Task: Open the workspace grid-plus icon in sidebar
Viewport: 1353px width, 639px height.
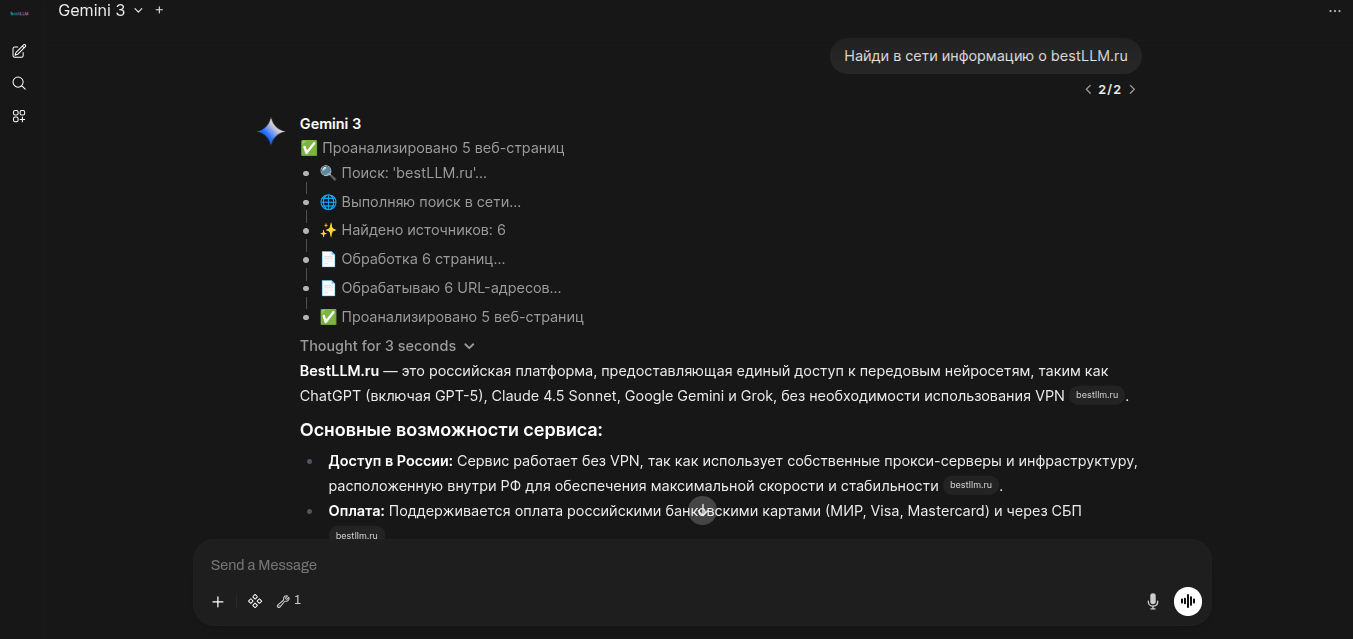Action: [19, 116]
